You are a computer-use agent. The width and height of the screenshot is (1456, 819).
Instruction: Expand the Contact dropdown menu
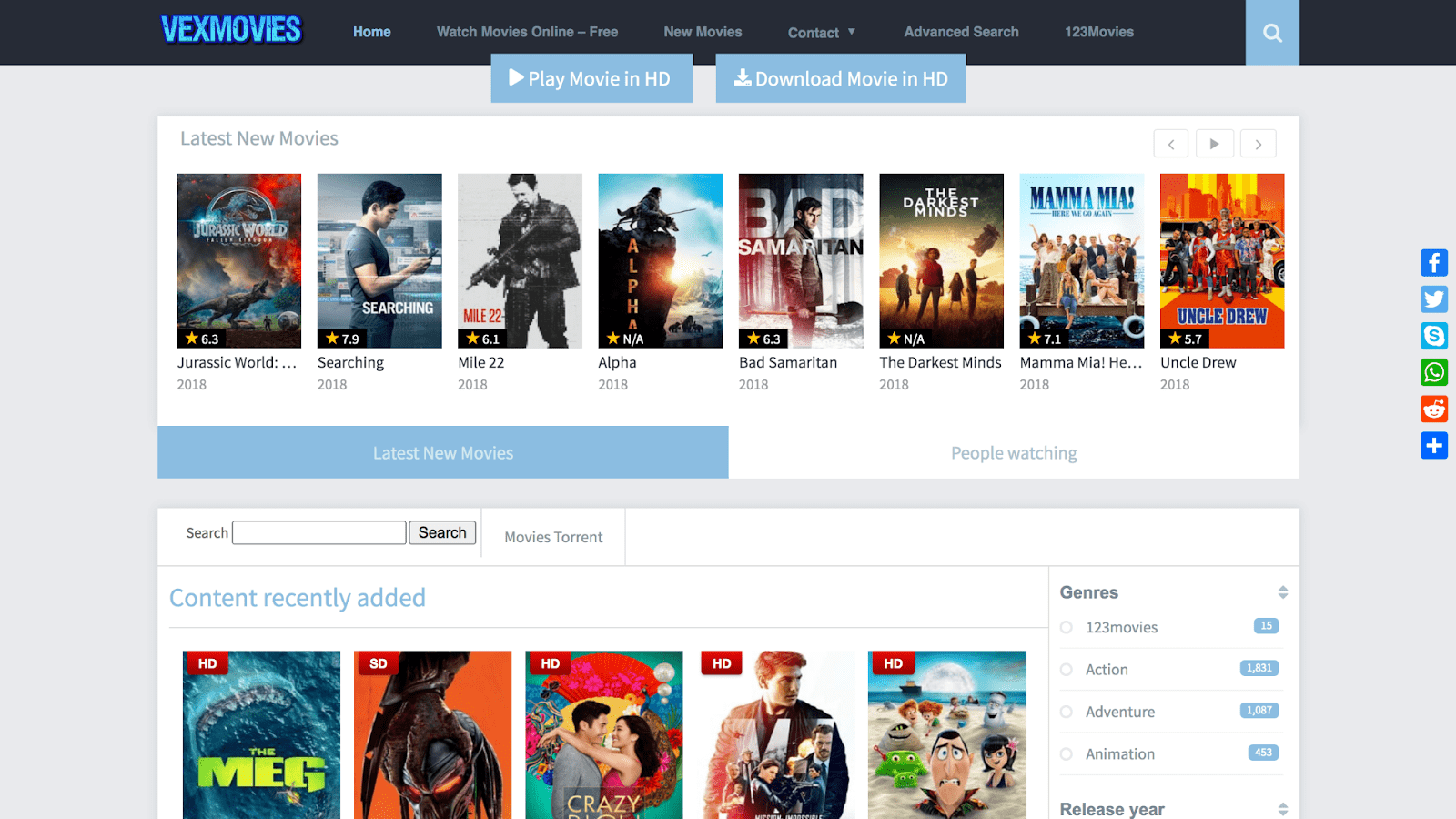[822, 33]
